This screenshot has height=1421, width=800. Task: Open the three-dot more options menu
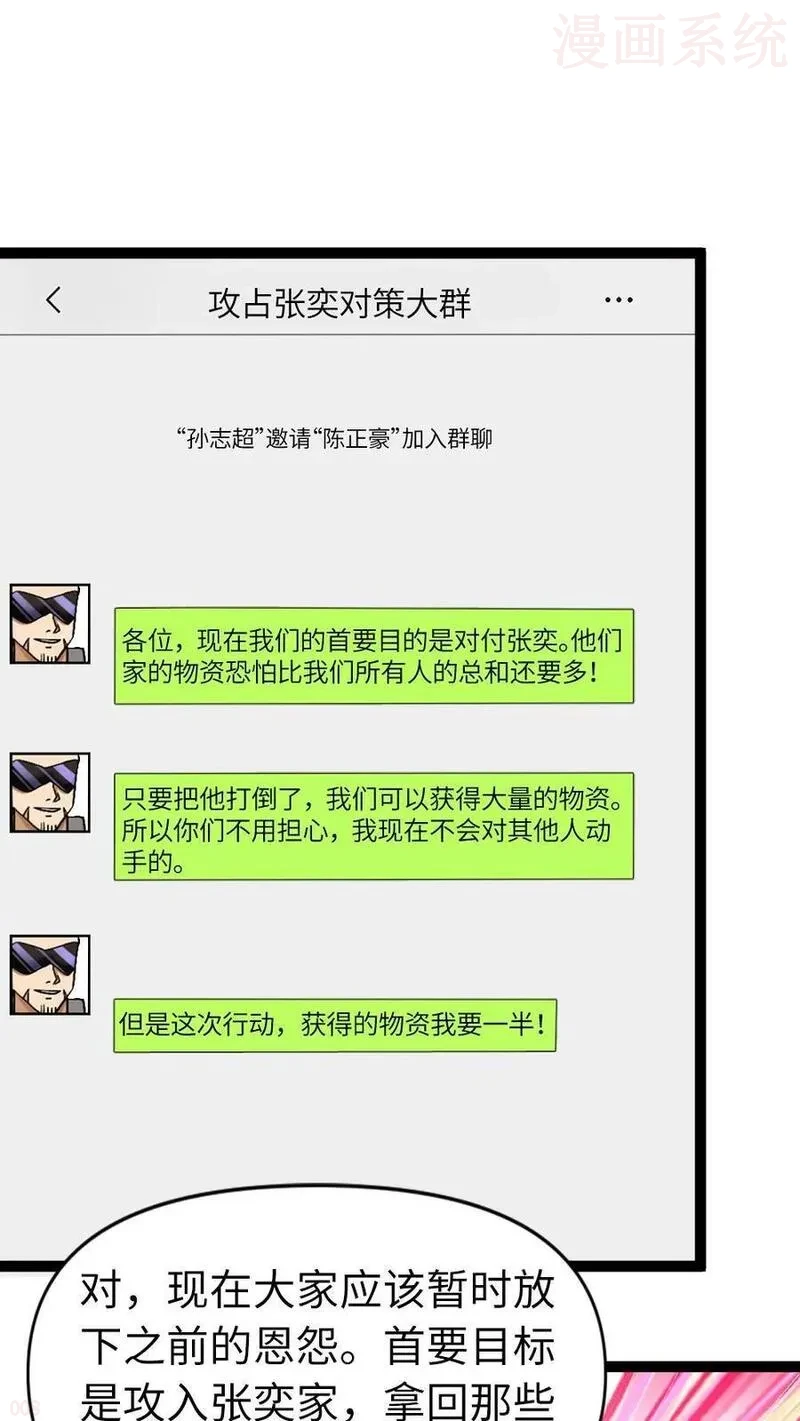[619, 300]
